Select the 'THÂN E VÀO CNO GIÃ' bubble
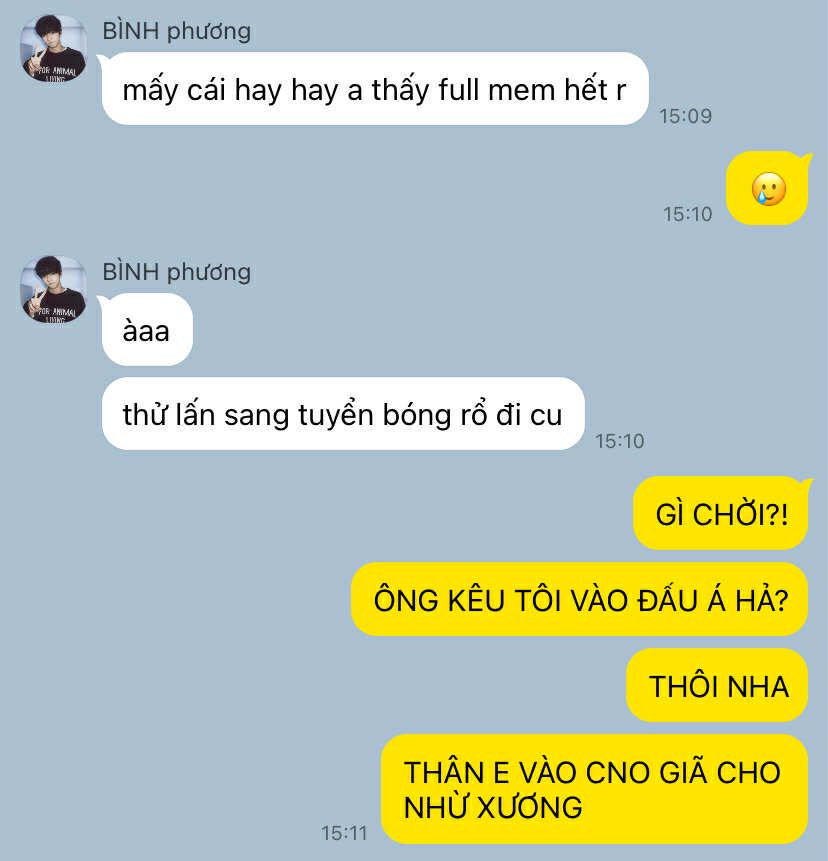 [595, 789]
